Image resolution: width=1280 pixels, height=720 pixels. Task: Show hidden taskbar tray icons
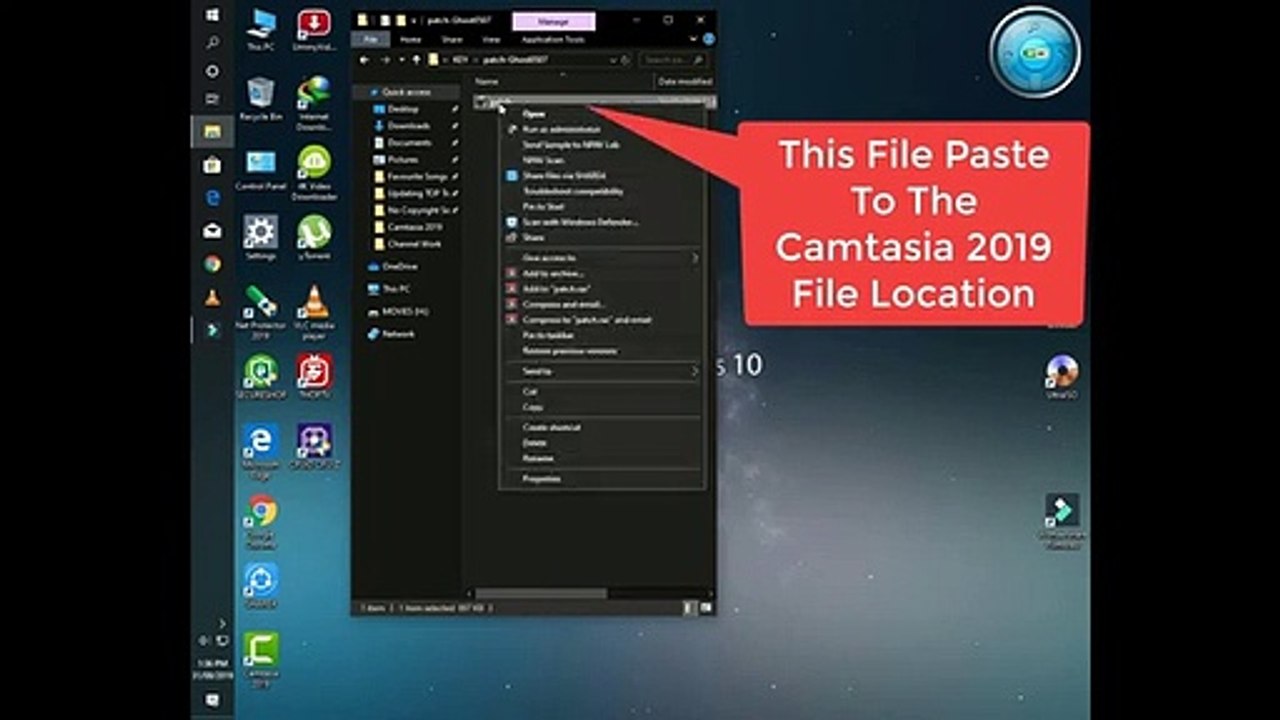[222, 624]
